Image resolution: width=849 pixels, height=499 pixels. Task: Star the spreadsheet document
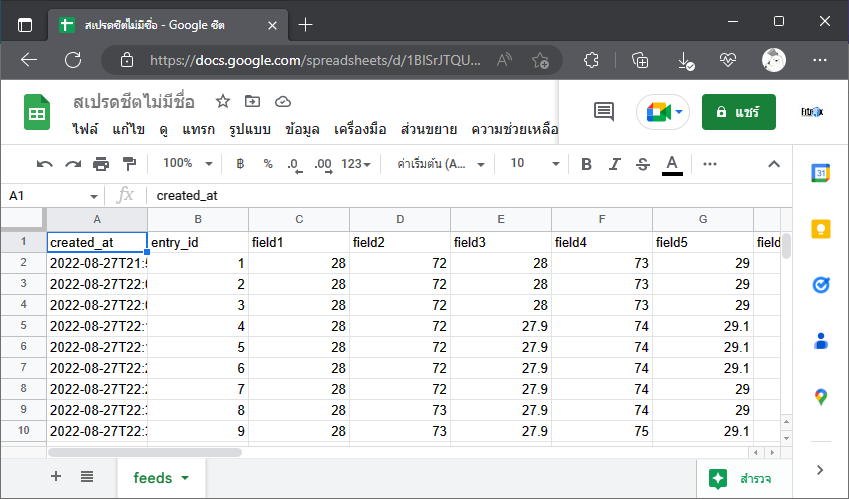[x=223, y=101]
